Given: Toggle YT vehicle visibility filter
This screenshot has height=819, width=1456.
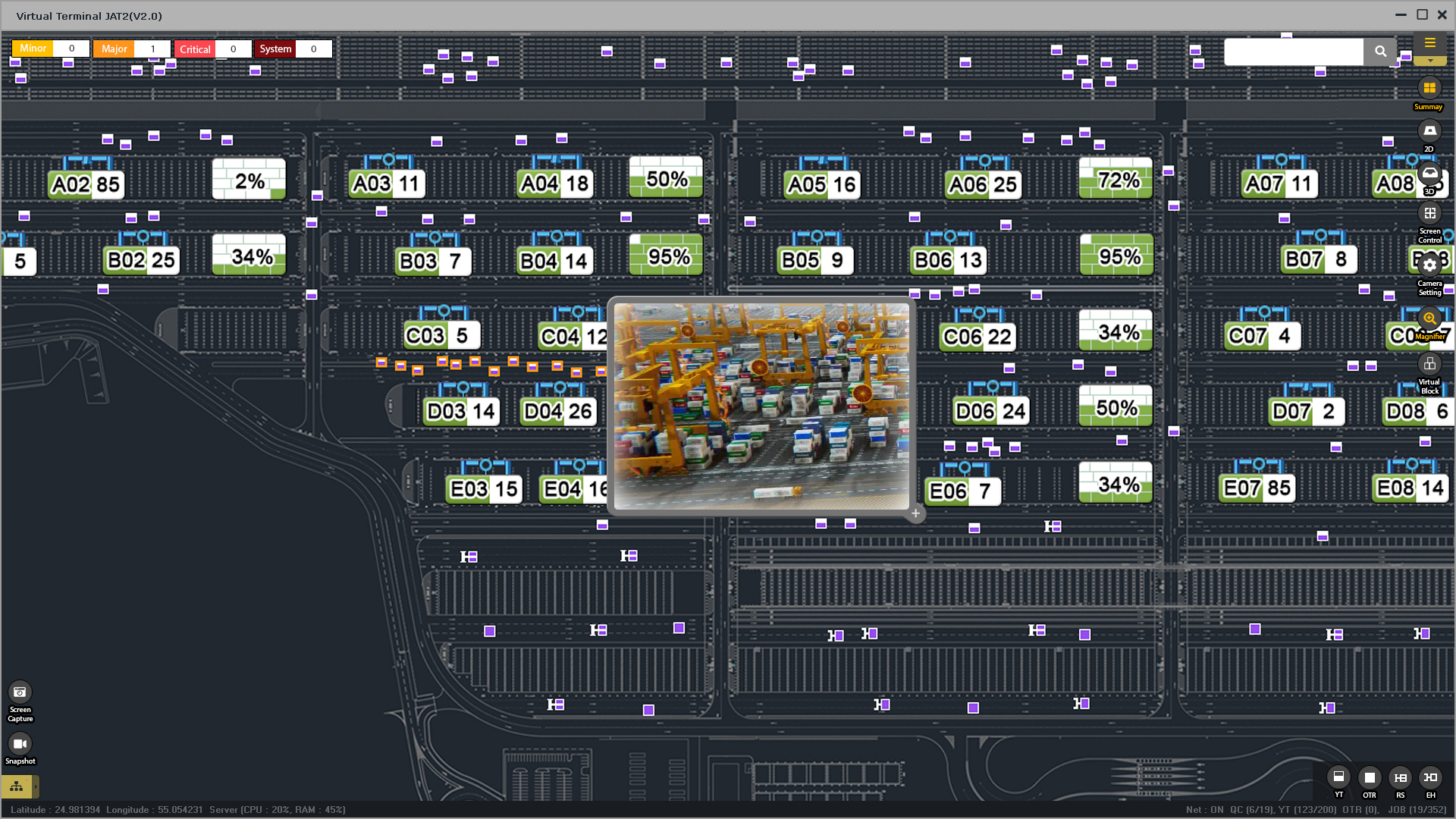Looking at the screenshot, I should tap(1338, 777).
